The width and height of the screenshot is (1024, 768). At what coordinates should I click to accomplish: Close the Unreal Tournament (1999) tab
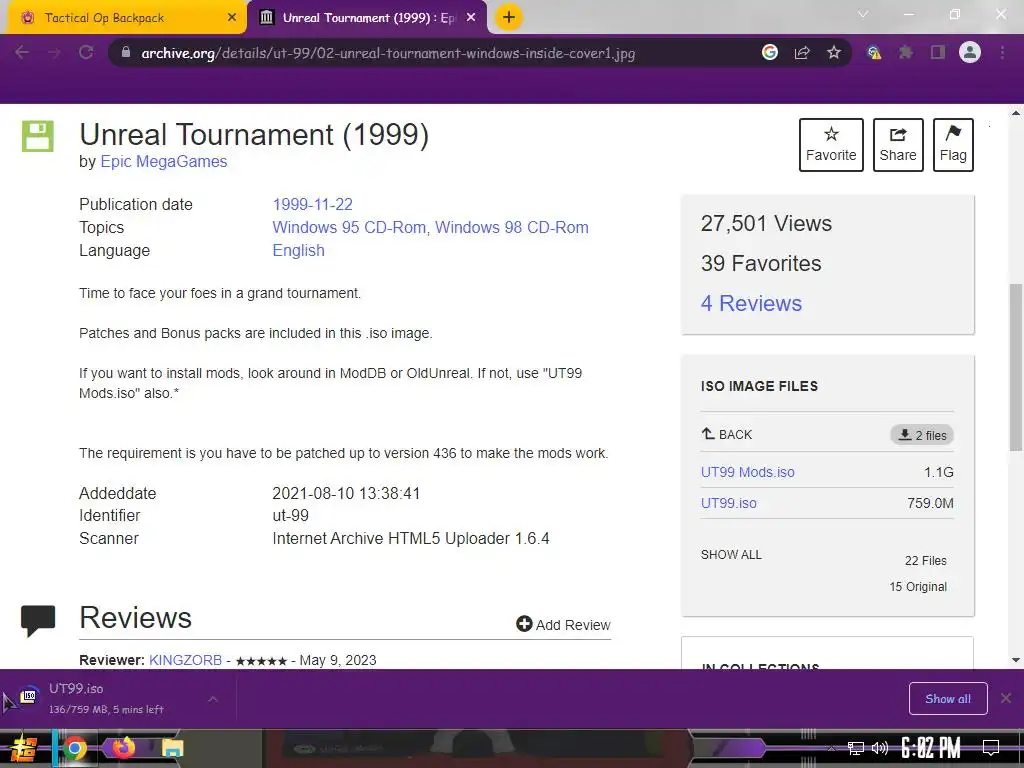pos(471,18)
